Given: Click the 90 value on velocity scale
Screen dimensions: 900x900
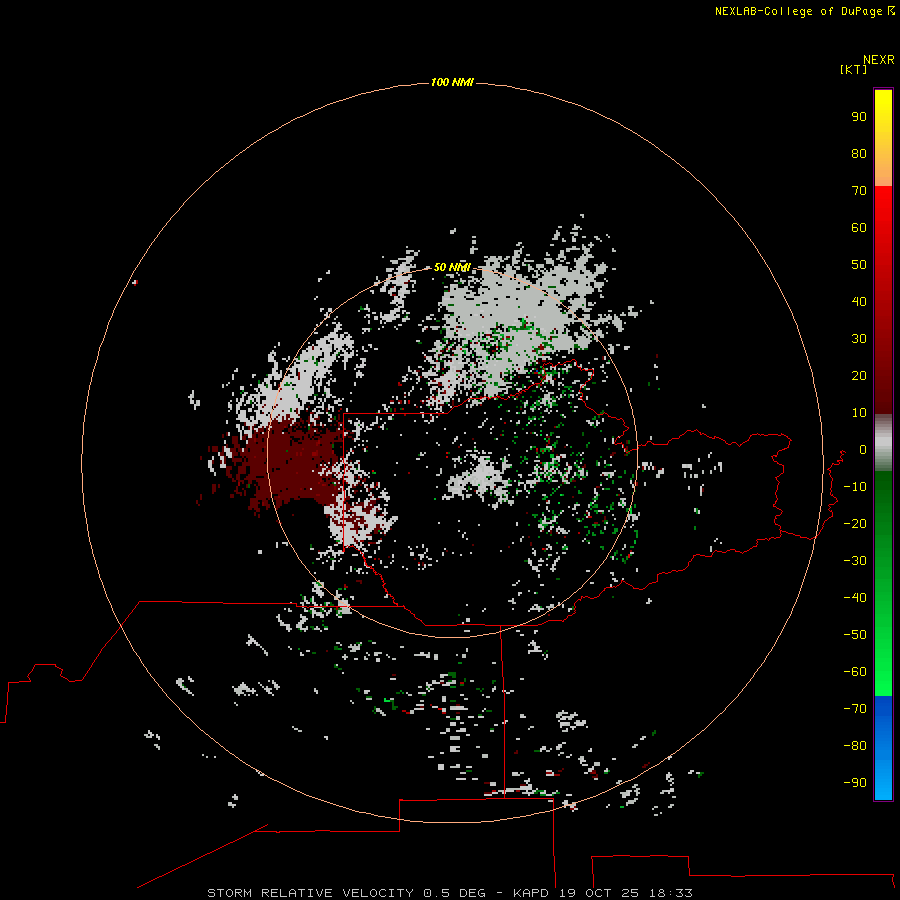Looking at the screenshot, I should [859, 117].
